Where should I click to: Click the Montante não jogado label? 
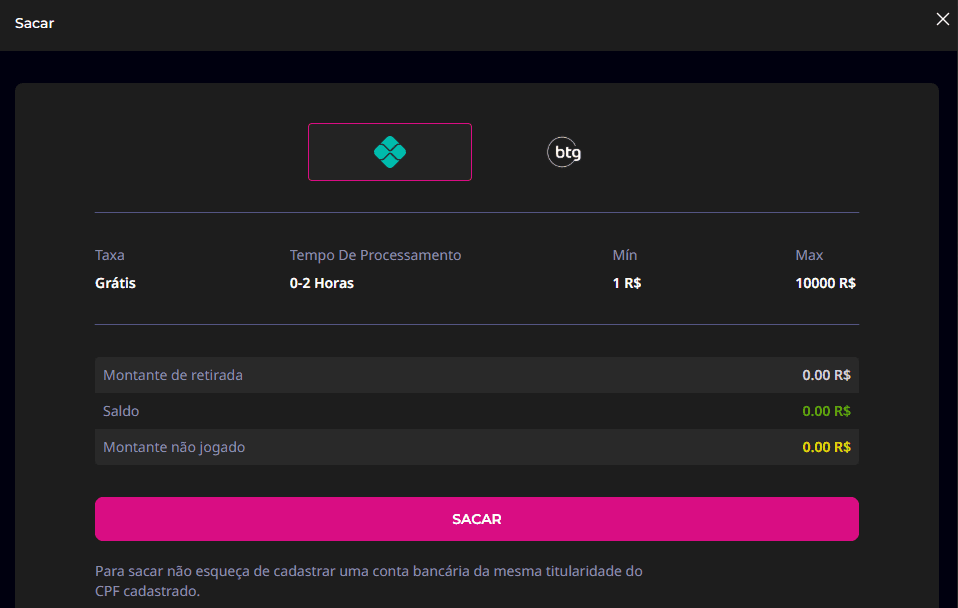(x=174, y=447)
